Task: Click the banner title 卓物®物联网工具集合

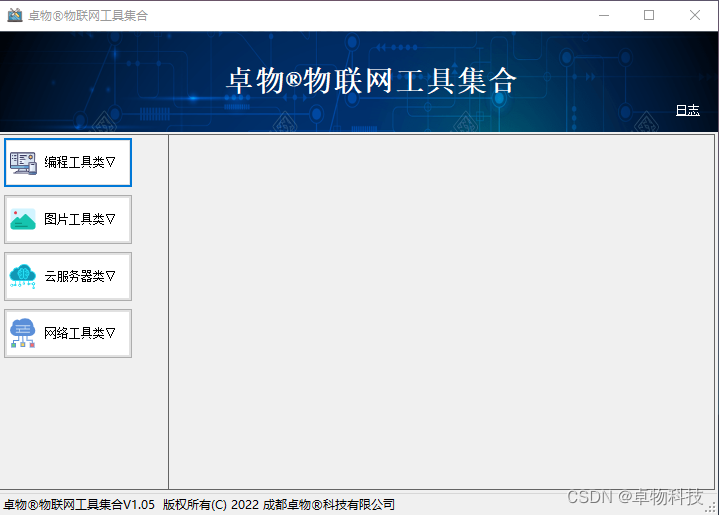Action: [x=372, y=81]
